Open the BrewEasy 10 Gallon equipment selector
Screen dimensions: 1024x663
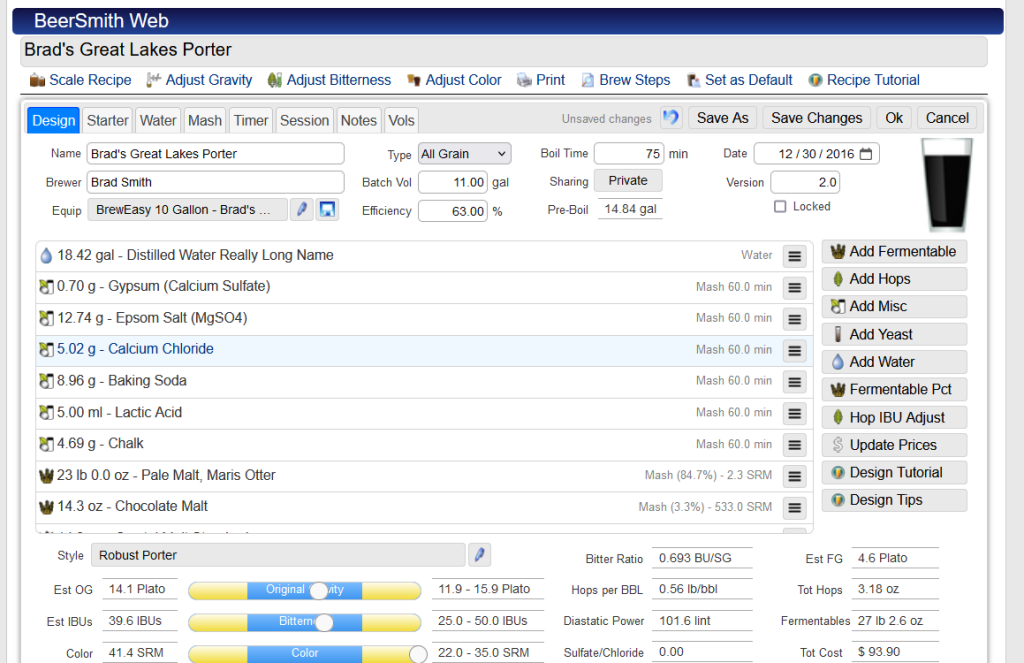click(x=187, y=210)
